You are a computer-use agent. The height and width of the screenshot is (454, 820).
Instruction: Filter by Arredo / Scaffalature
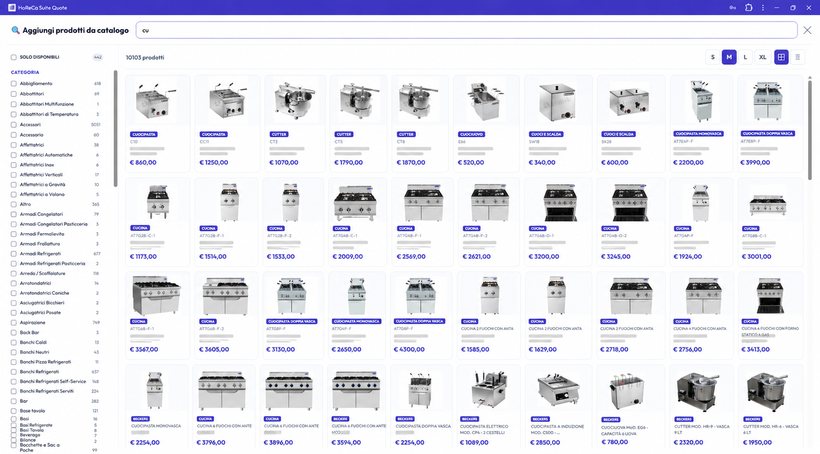(14, 273)
